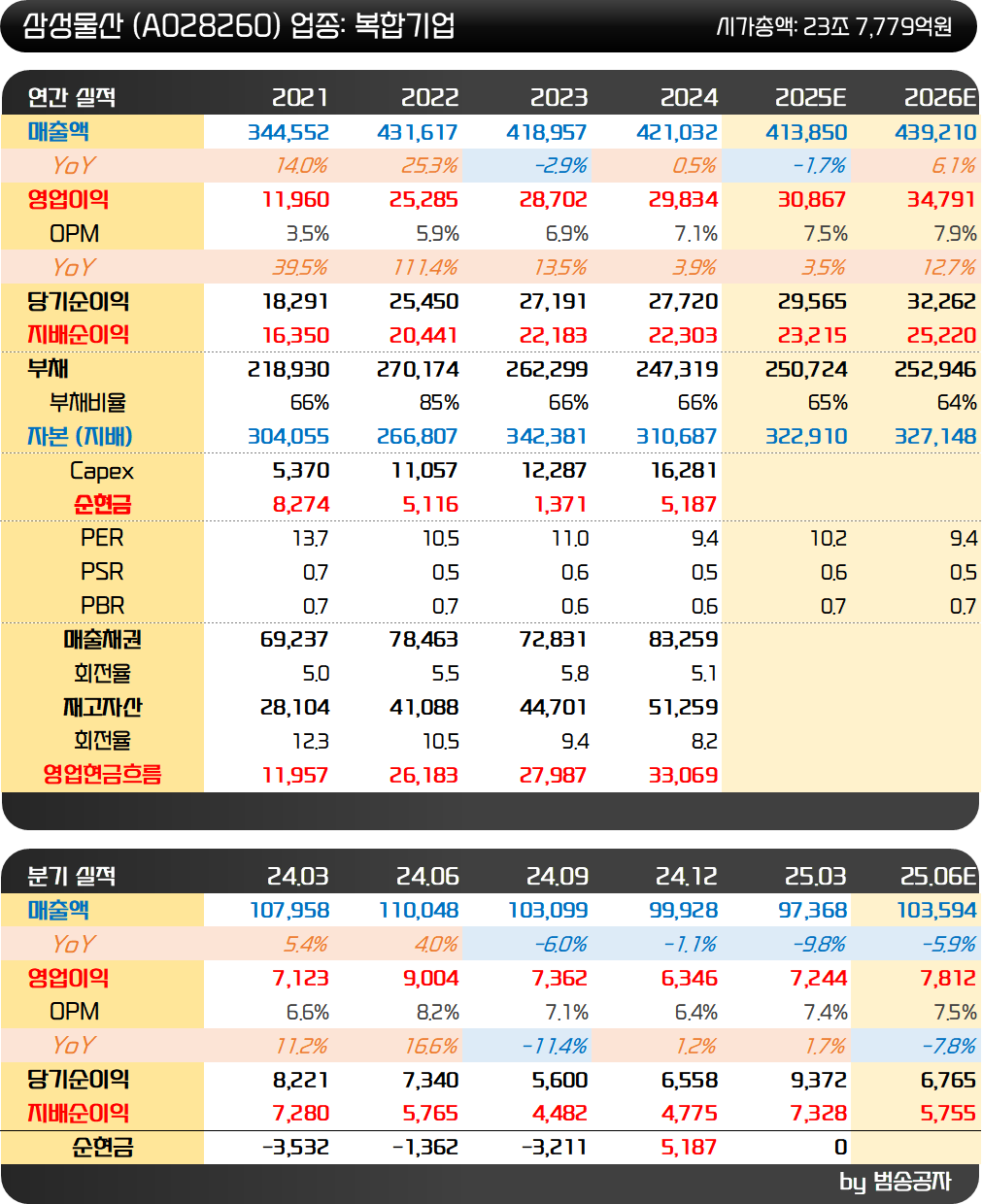This screenshot has height=1204, width=982.
Task: Click the PBR row label
Action: [102, 606]
